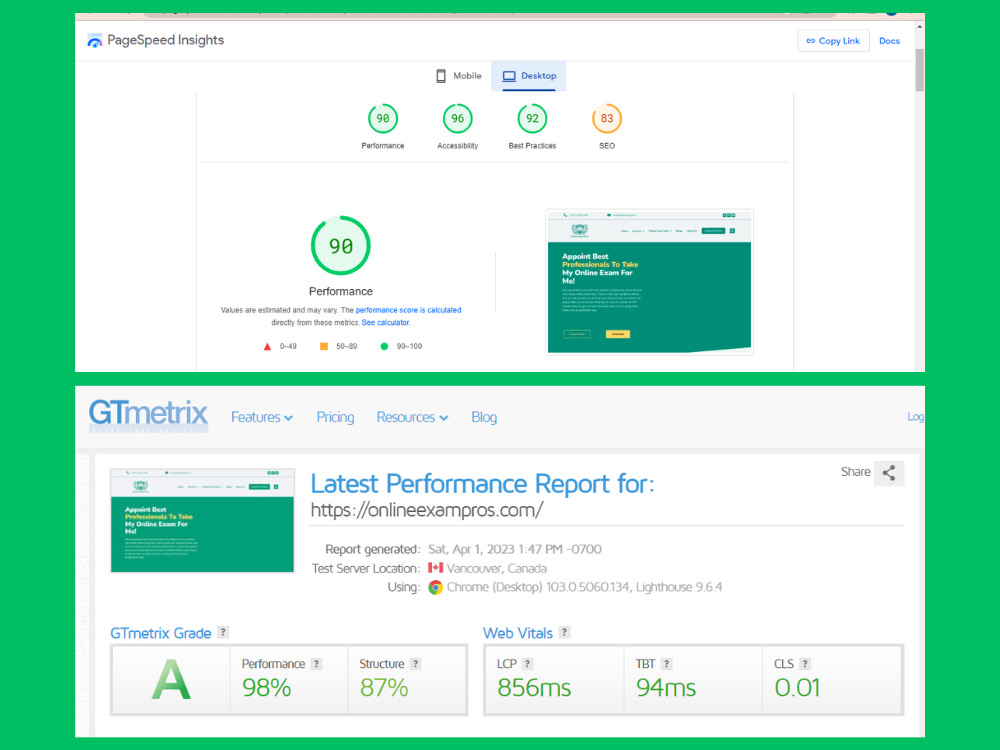This screenshot has width=1000, height=750.
Task: Click the 98% performance value
Action: 267,688
